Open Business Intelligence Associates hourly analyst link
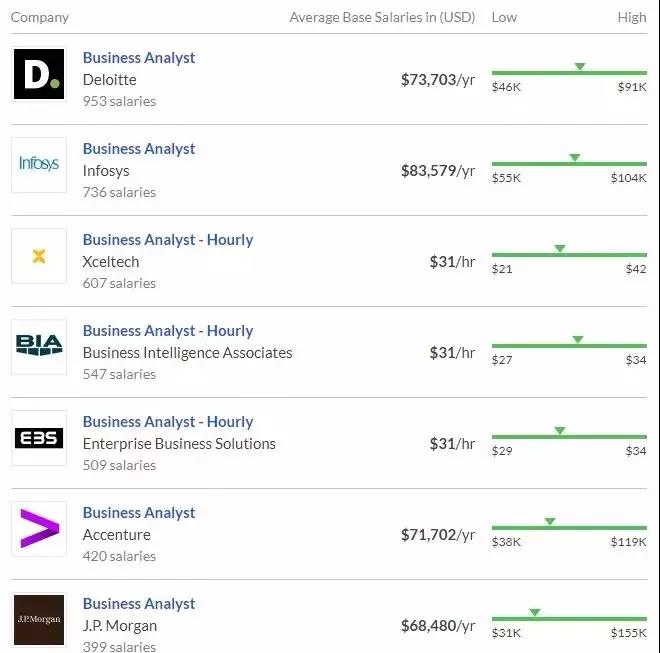 [168, 331]
